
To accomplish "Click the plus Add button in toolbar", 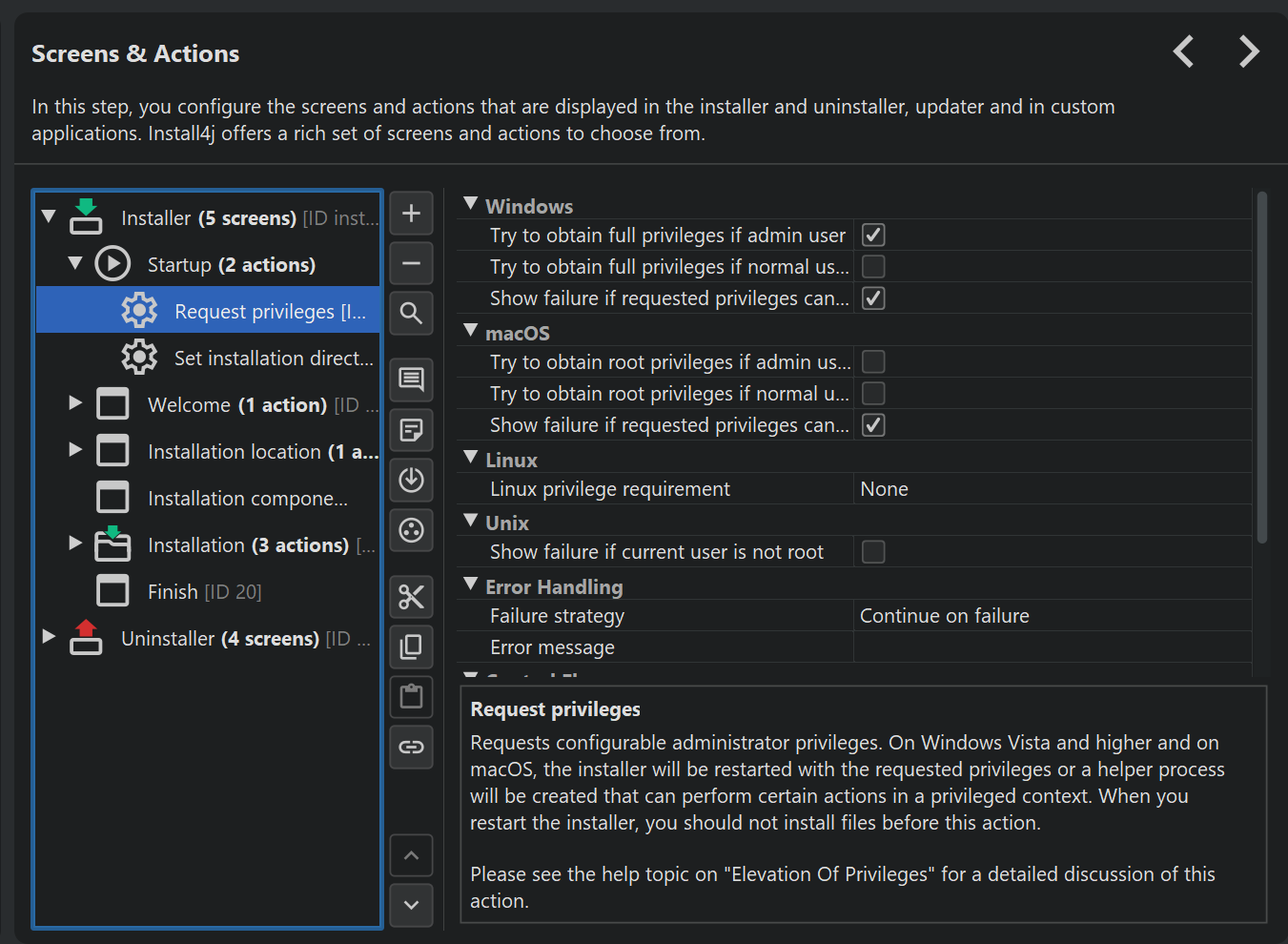I will (x=411, y=214).
